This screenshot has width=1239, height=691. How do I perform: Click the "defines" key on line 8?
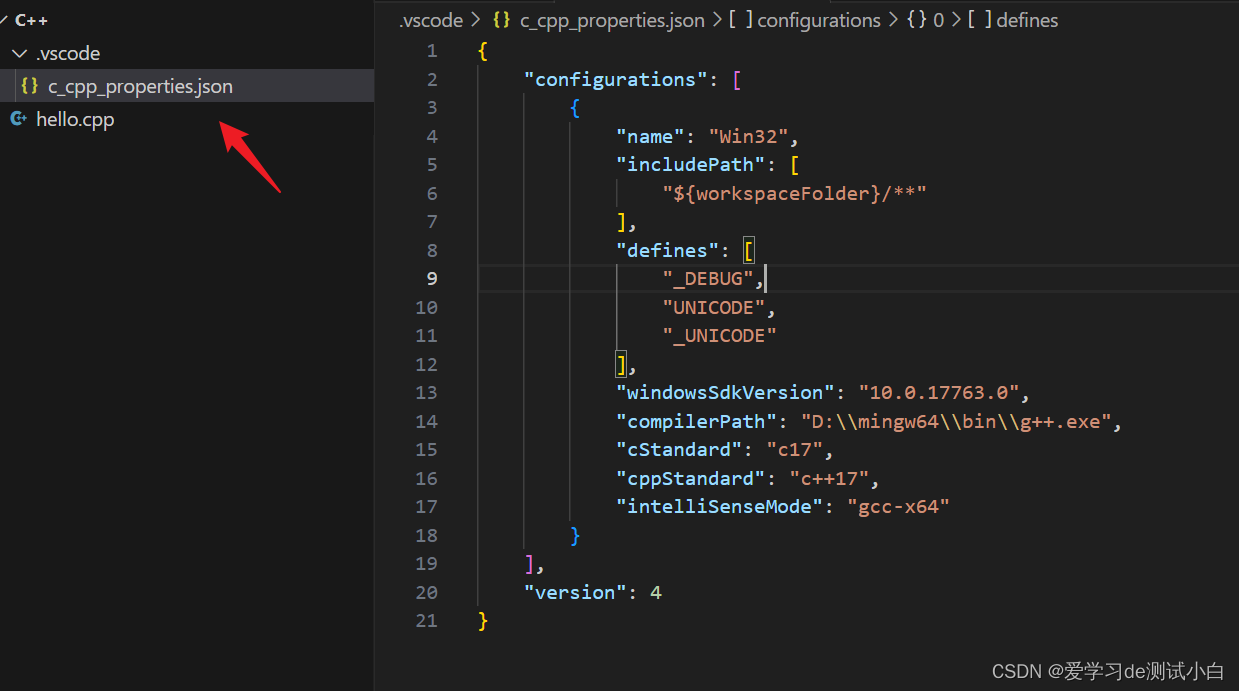click(x=667, y=251)
